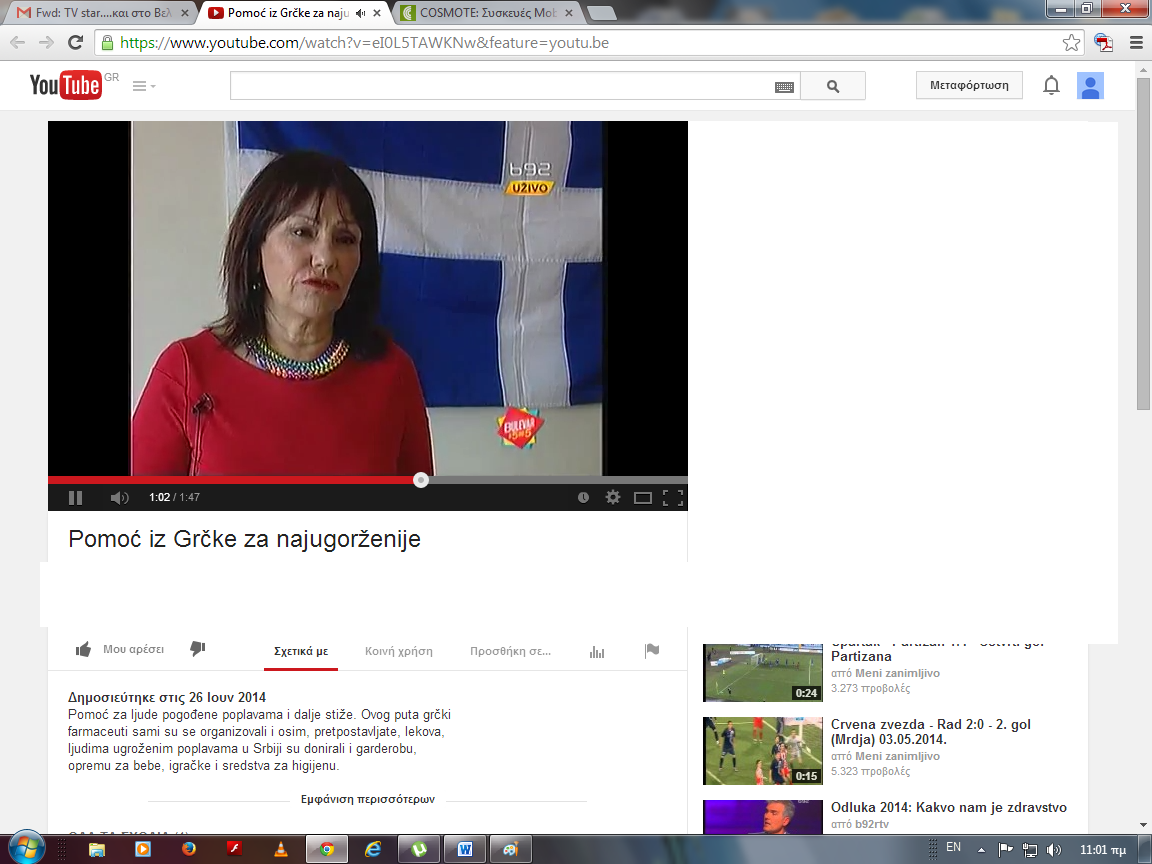Image resolution: width=1152 pixels, height=864 pixels.
Task: Open the Windows Start button
Action: click(x=26, y=849)
